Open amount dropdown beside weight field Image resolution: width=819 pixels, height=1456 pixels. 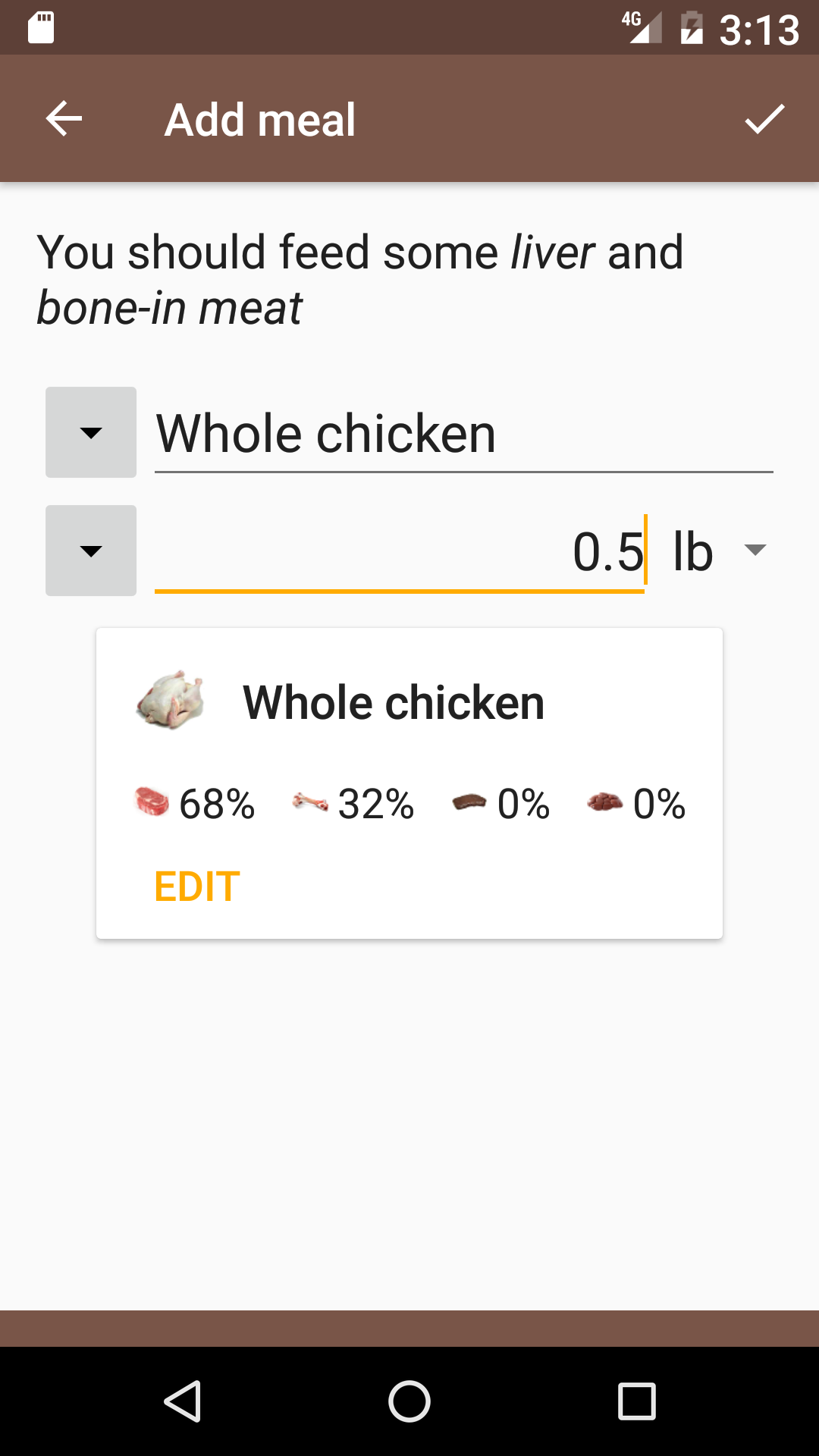[x=91, y=551]
